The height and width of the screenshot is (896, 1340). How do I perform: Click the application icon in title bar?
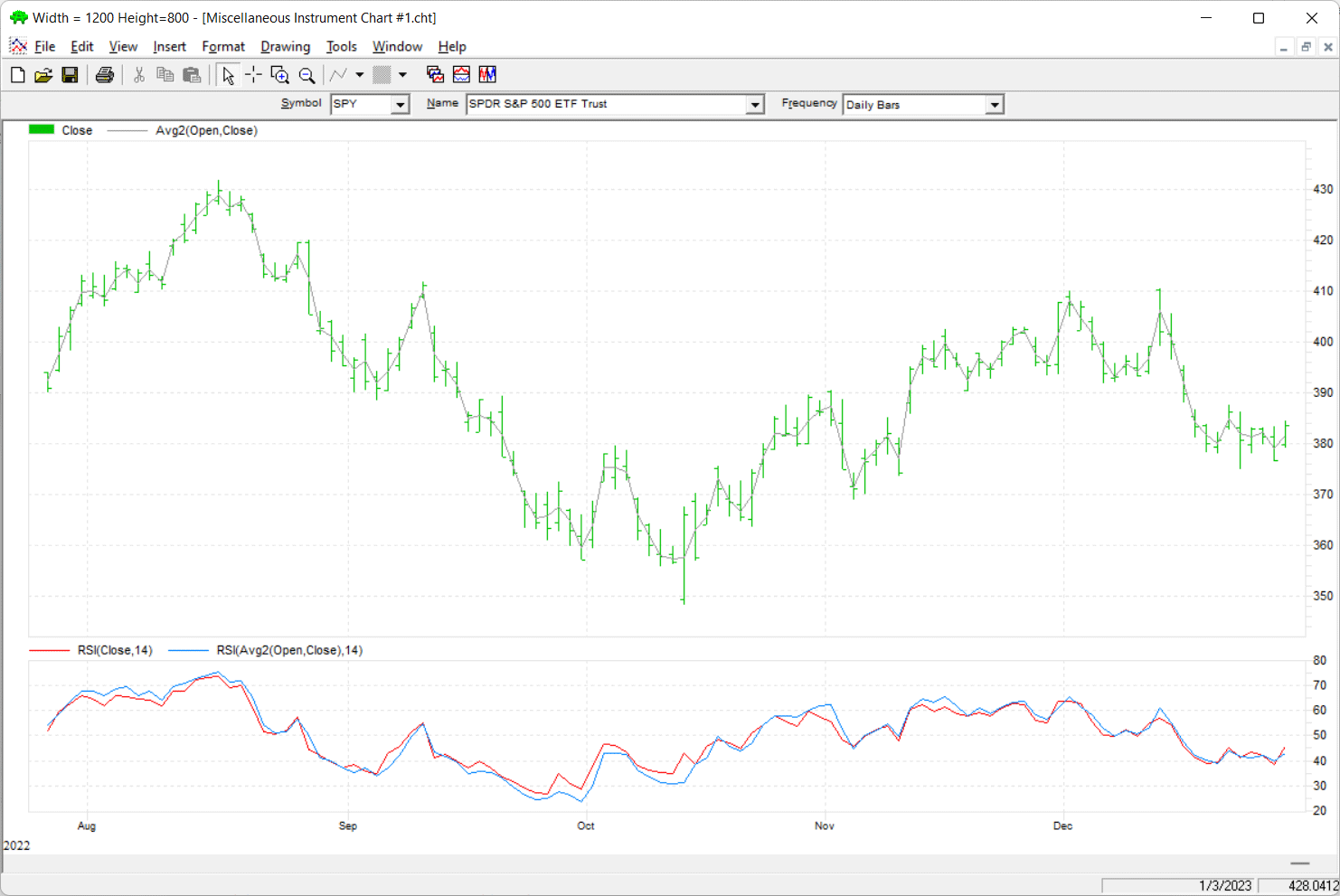tap(18, 17)
